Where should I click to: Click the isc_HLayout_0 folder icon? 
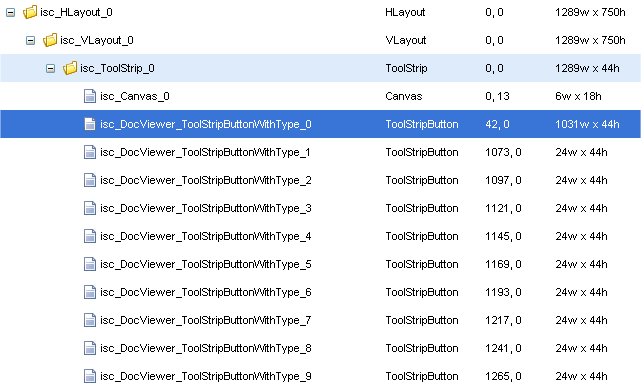click(x=30, y=12)
